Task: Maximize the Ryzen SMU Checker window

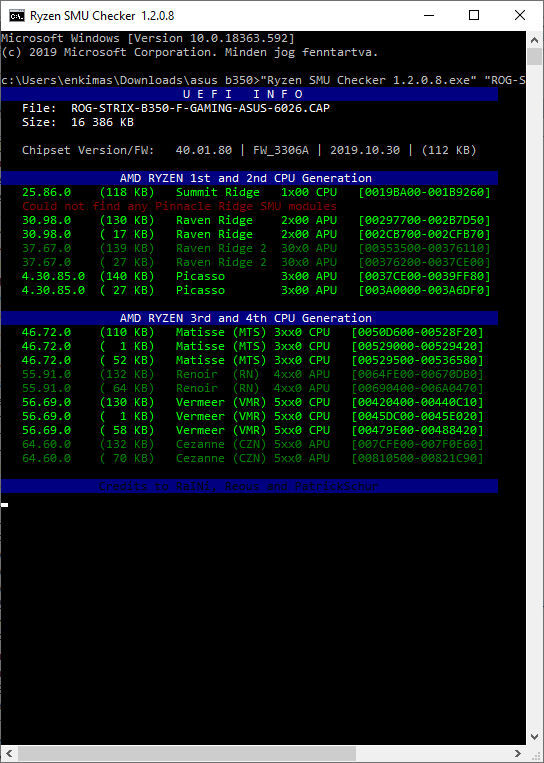Action: (473, 16)
